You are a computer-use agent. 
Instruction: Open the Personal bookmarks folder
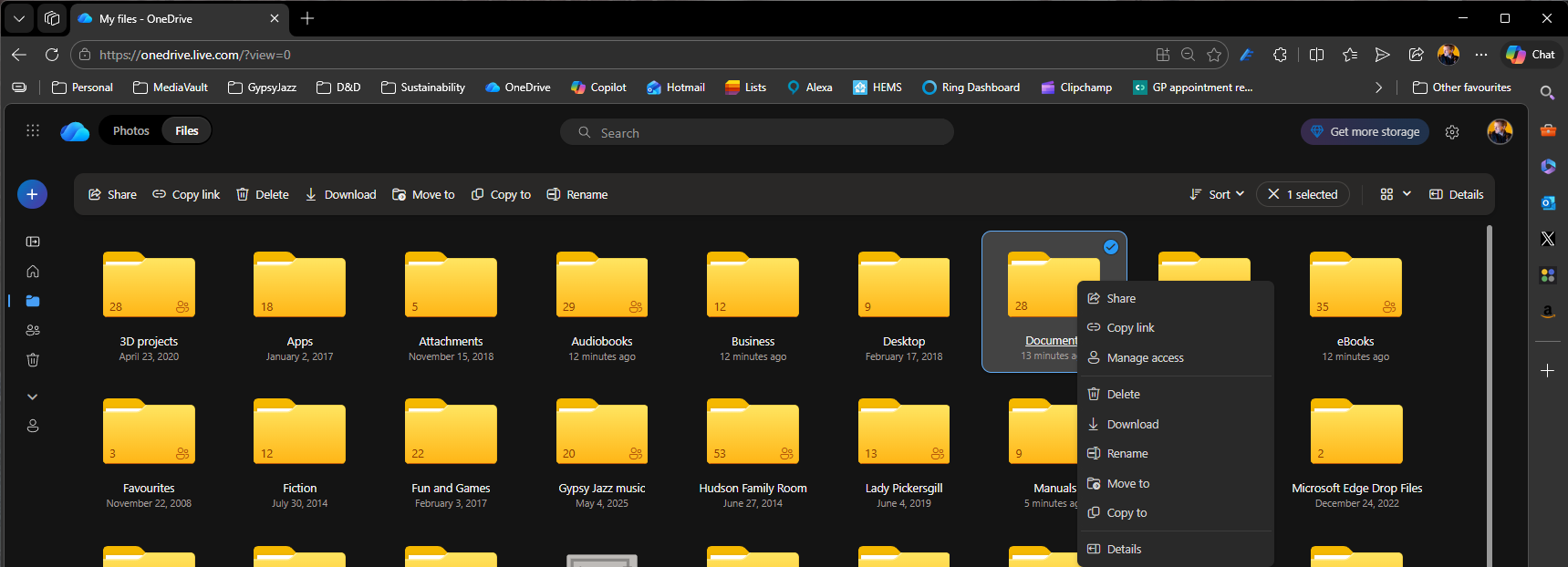point(82,88)
